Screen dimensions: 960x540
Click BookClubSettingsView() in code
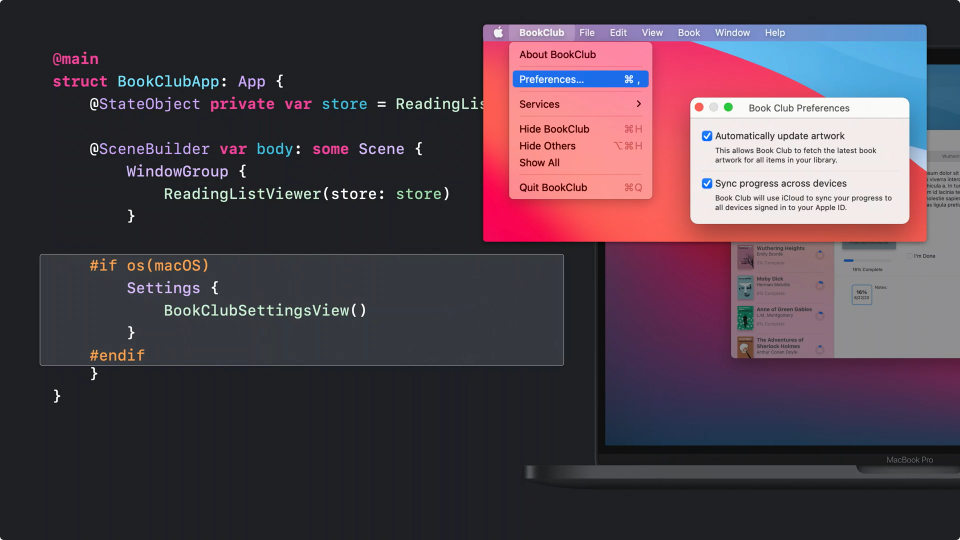265,310
